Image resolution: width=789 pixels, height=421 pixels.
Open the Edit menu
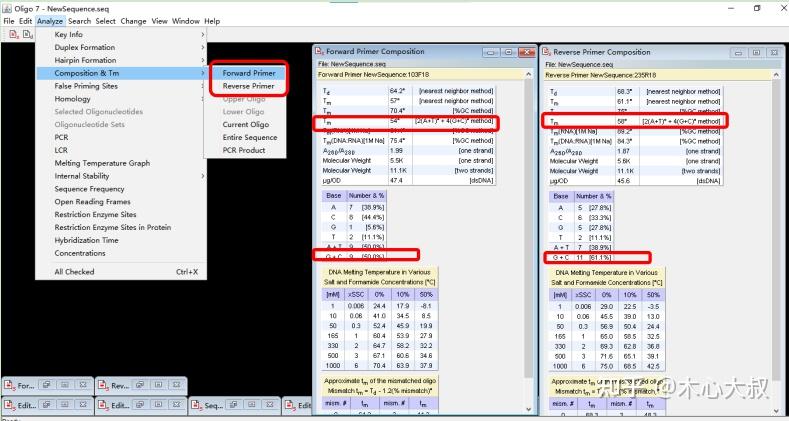26,21
